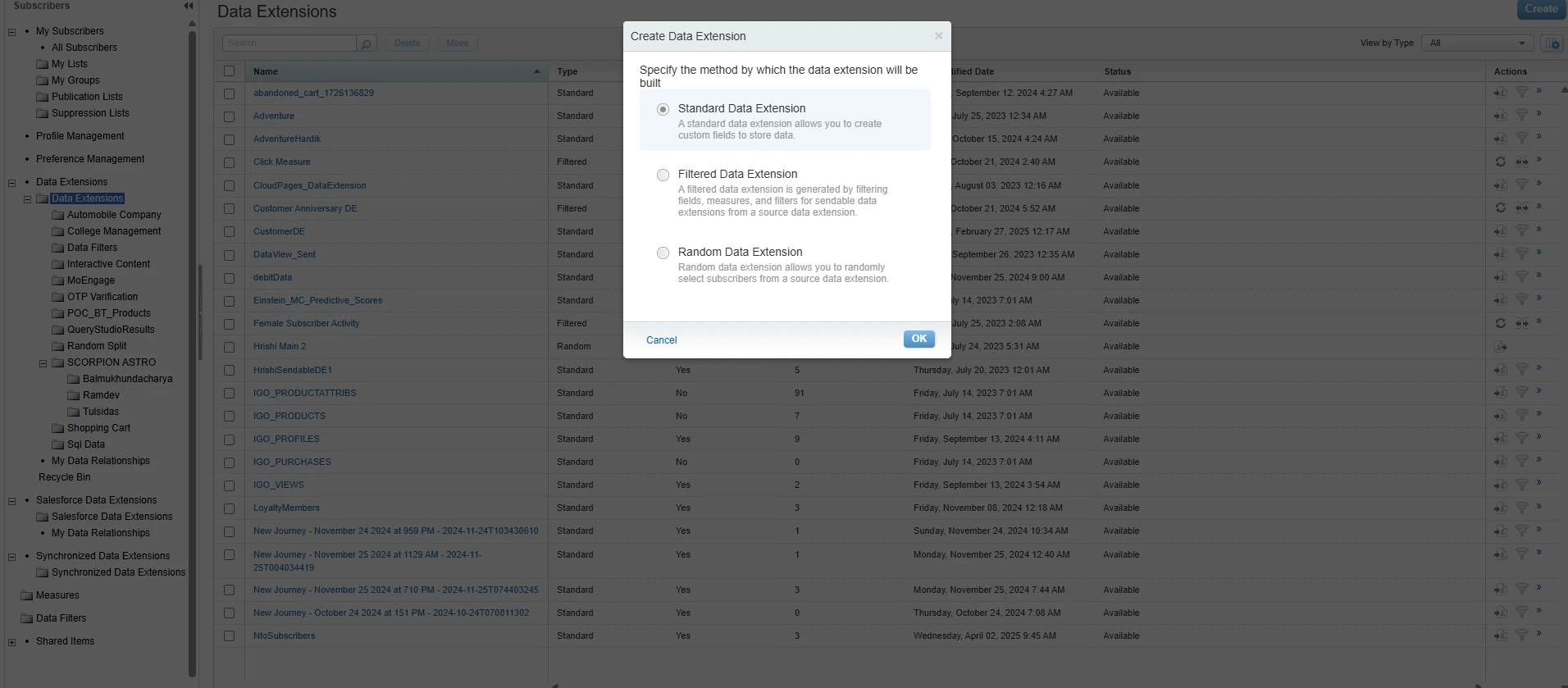Choose the Filtered Data Extension option
The height and width of the screenshot is (688, 1568).
[663, 175]
